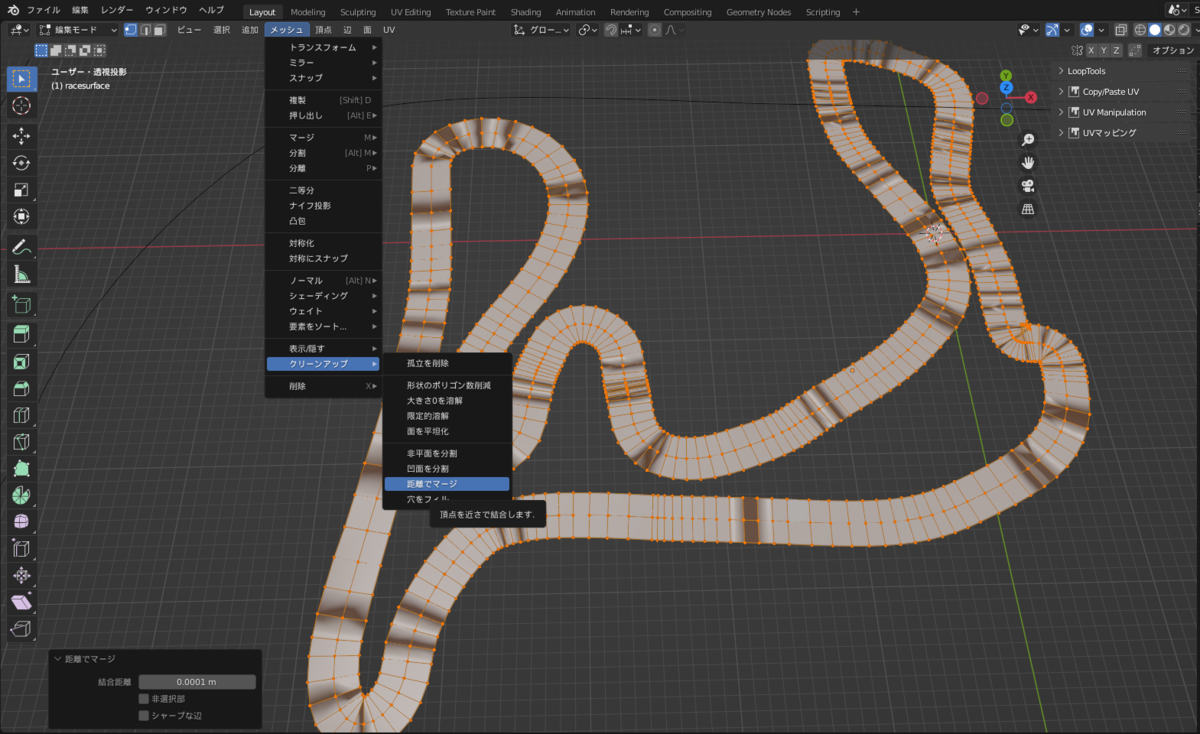
Task: Switch to the Sculpting workspace tab
Action: [x=358, y=12]
